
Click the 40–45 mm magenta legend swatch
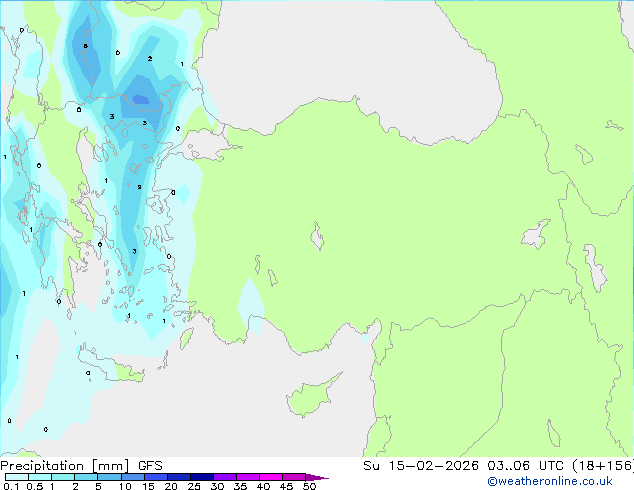click(271, 477)
